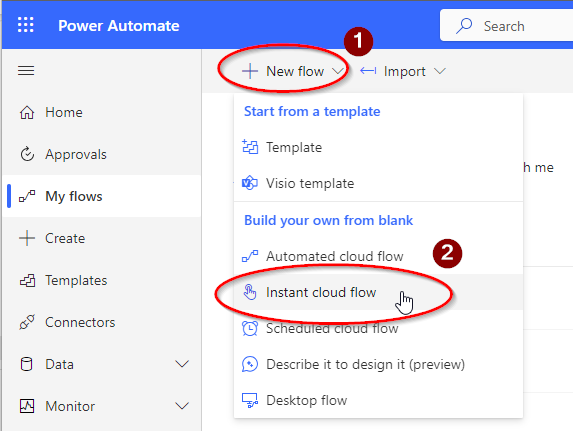Click the Start from a template heading

point(312,111)
